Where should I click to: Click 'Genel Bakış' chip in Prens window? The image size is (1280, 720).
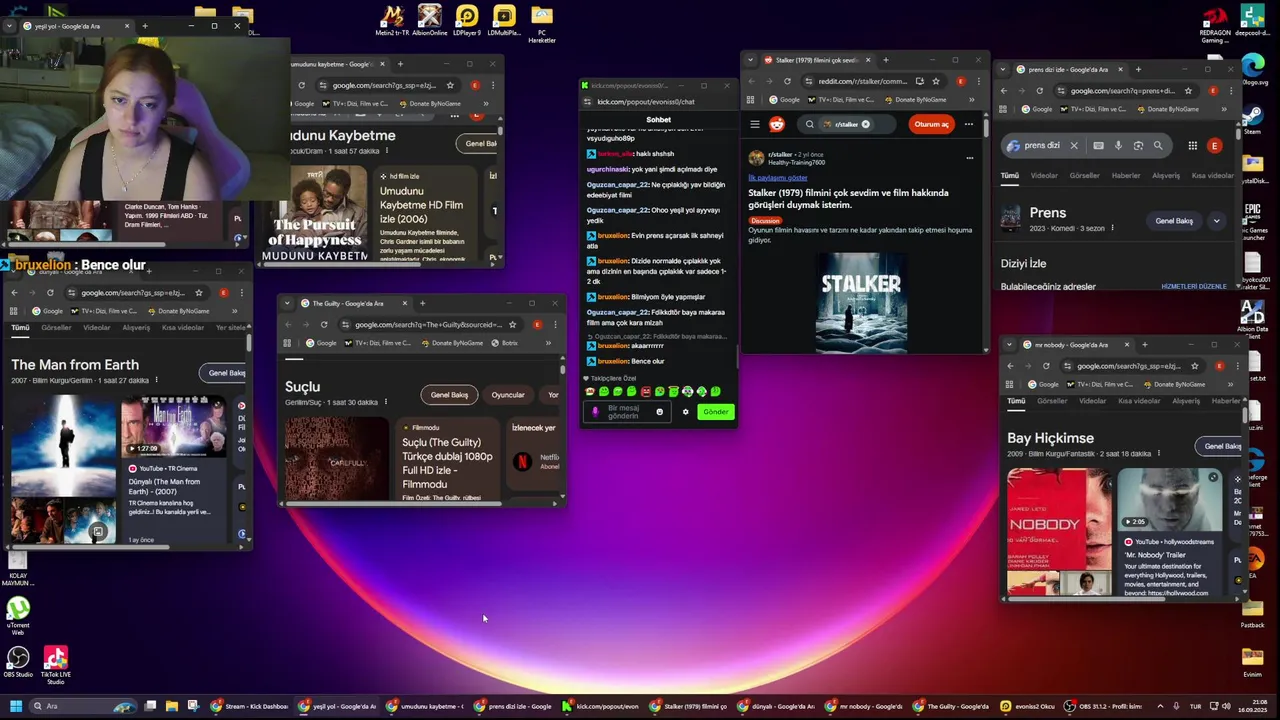click(1174, 221)
